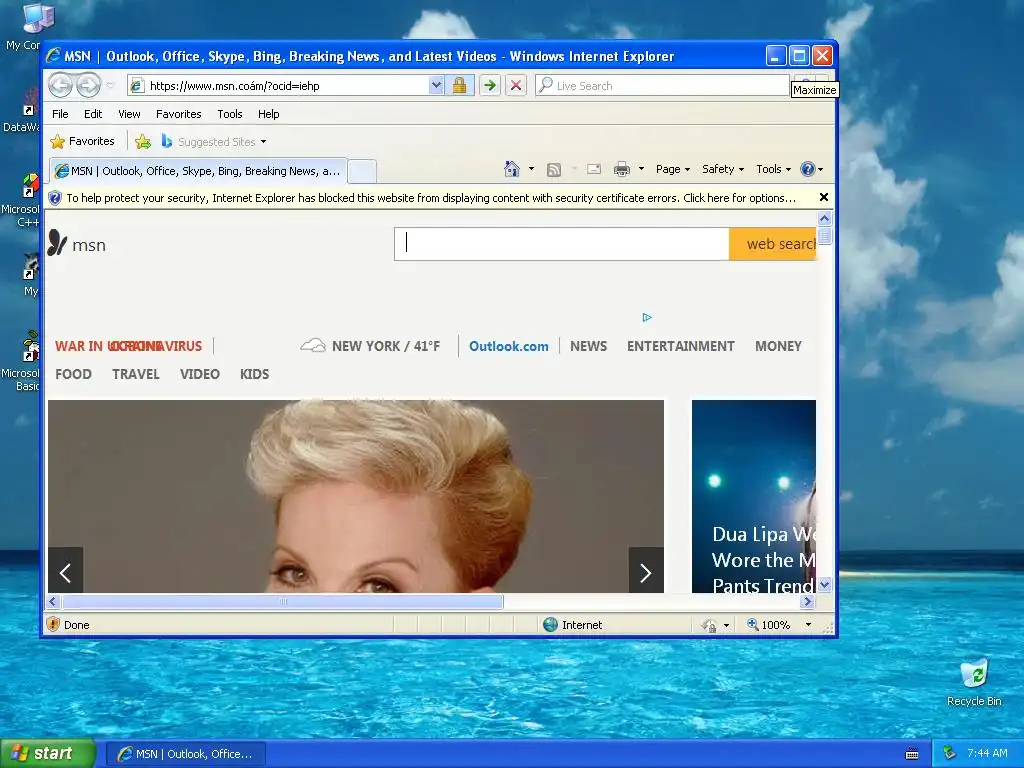Click the msn butterfly logo

pyautogui.click(x=77, y=244)
